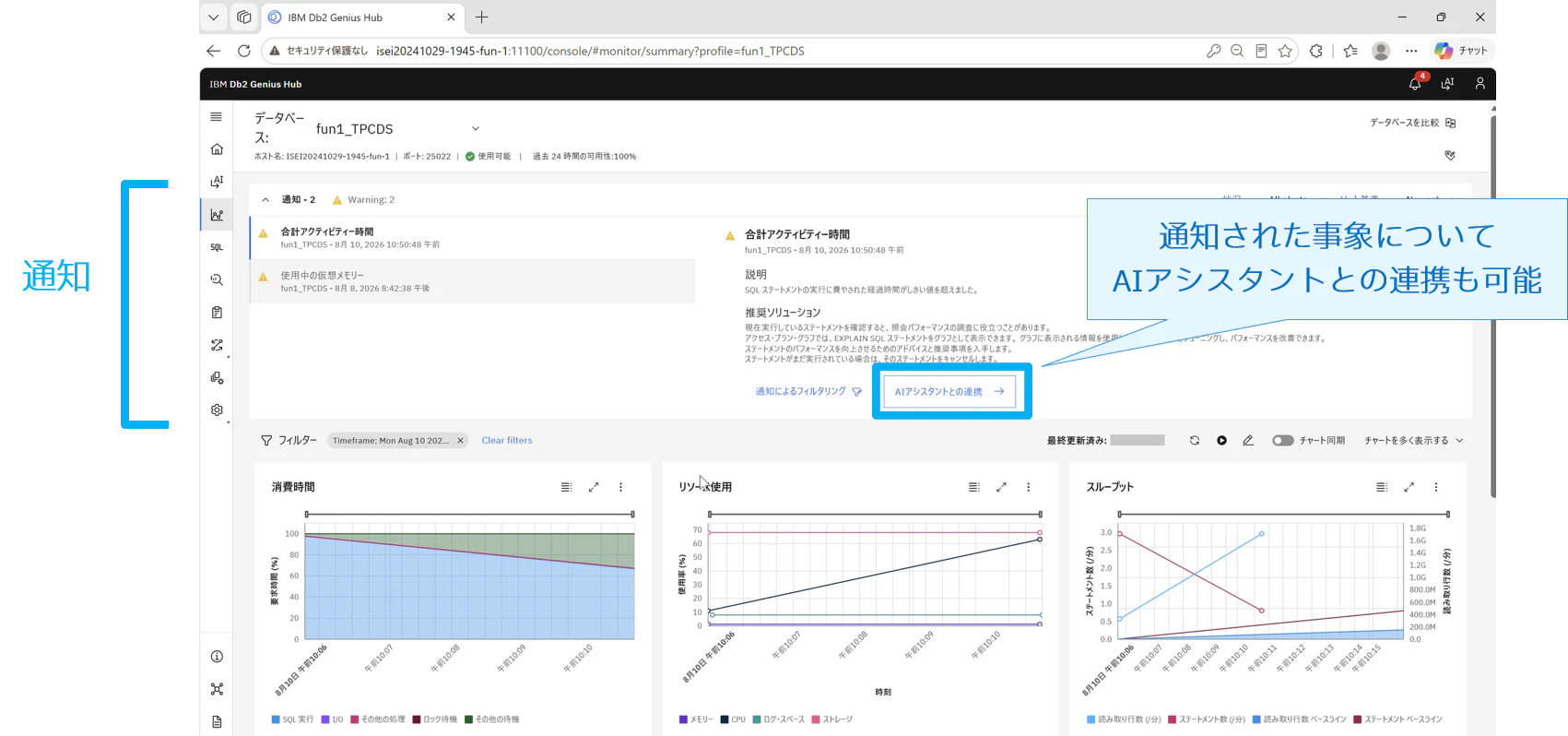Toggle the メモリー legend series

point(696,719)
